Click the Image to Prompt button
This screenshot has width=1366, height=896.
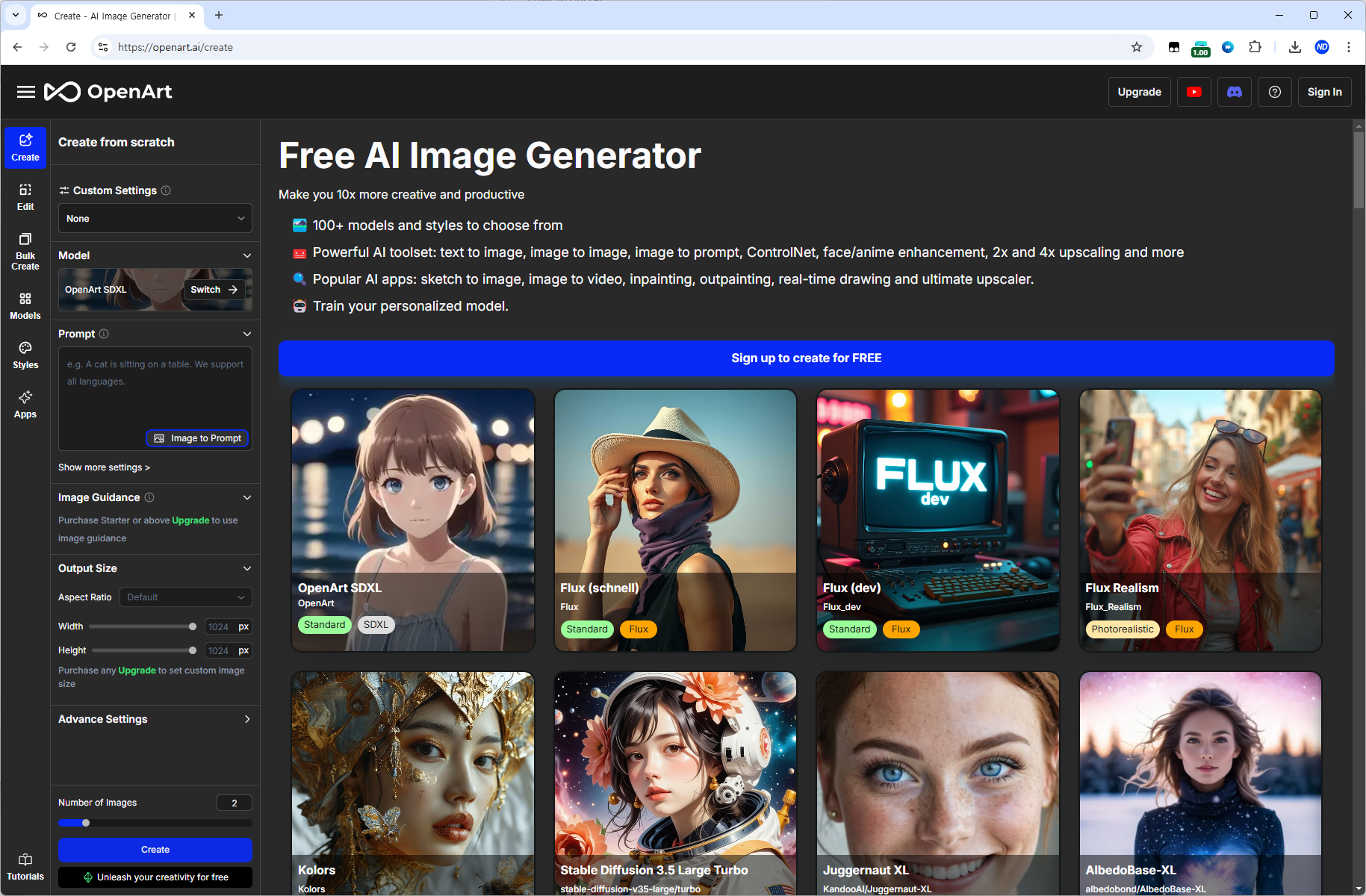198,438
